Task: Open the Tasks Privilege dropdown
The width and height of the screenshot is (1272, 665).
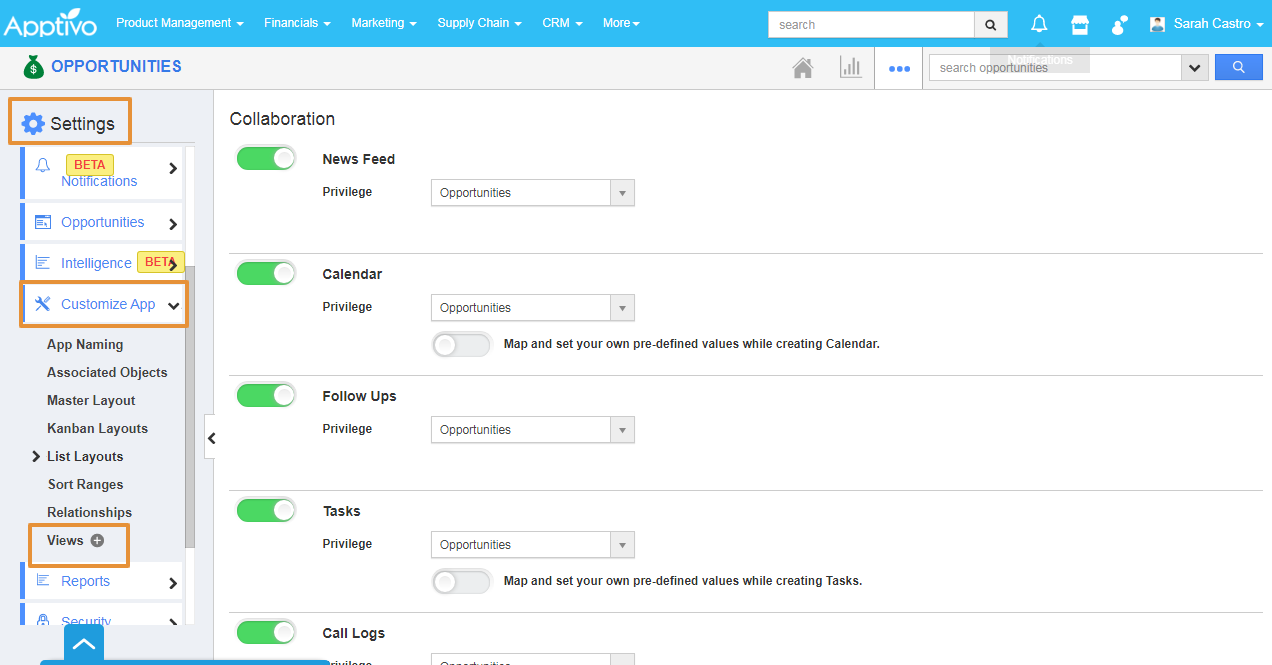Action: pyautogui.click(x=532, y=545)
